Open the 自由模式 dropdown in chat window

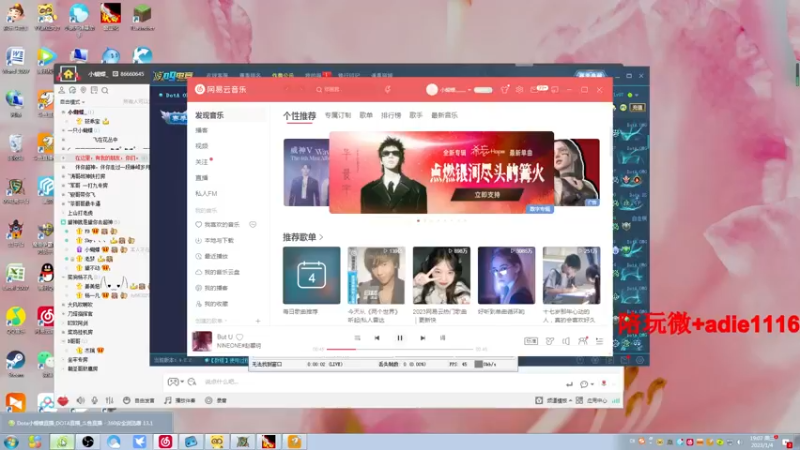(x=72, y=102)
